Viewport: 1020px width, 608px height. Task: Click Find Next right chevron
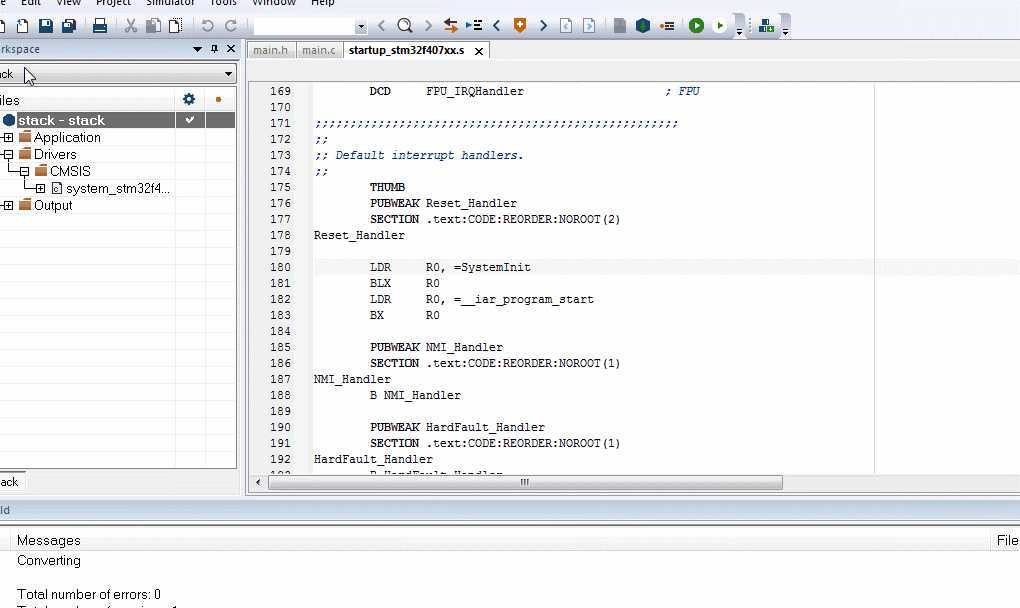click(428, 26)
